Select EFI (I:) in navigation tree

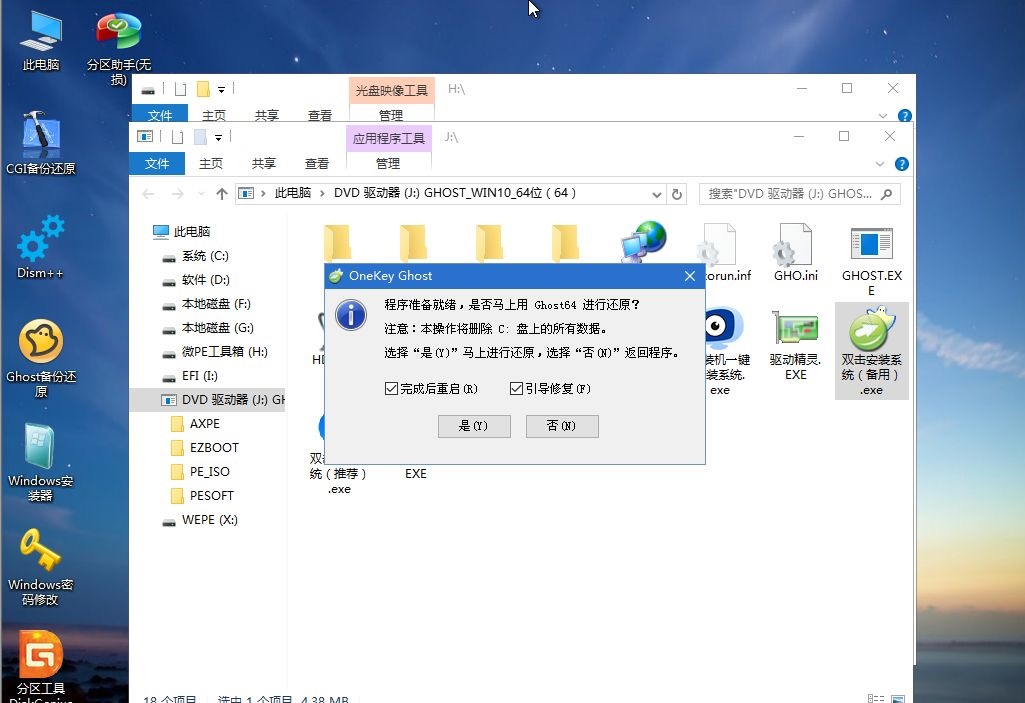(x=199, y=376)
